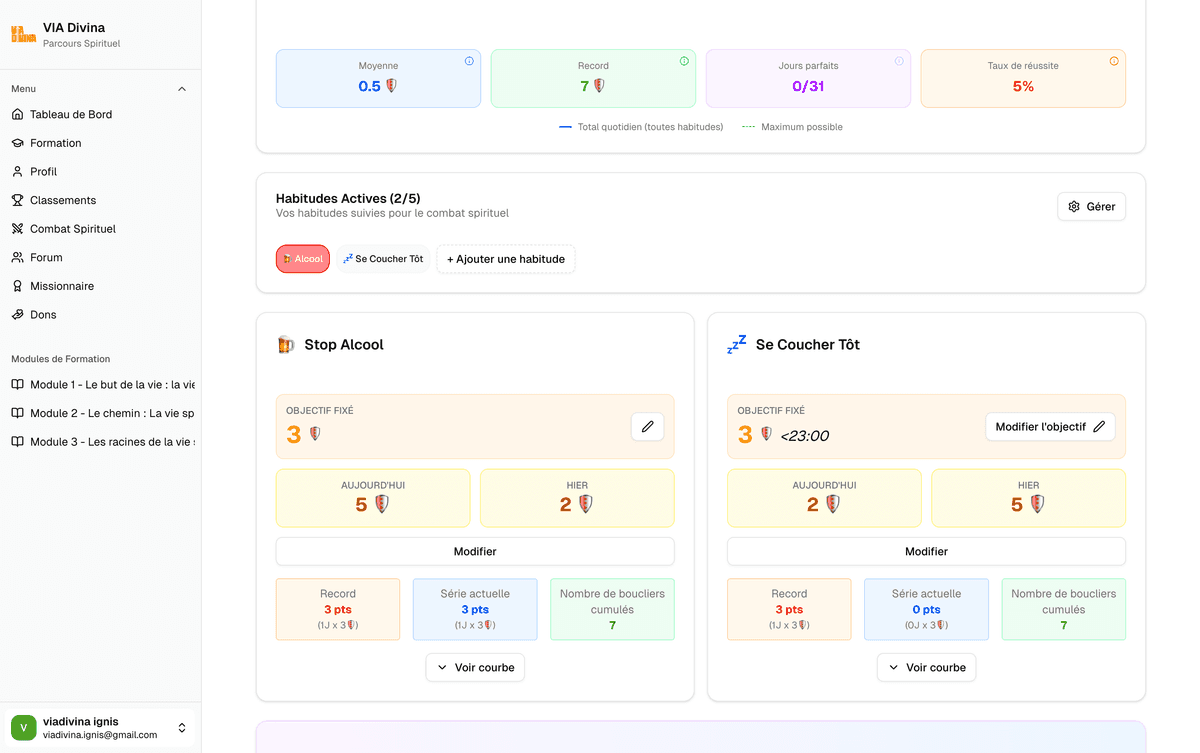Open the info icon on Jours parfaits
Image resolution: width=1200 pixels, height=753 pixels.
coord(899,61)
